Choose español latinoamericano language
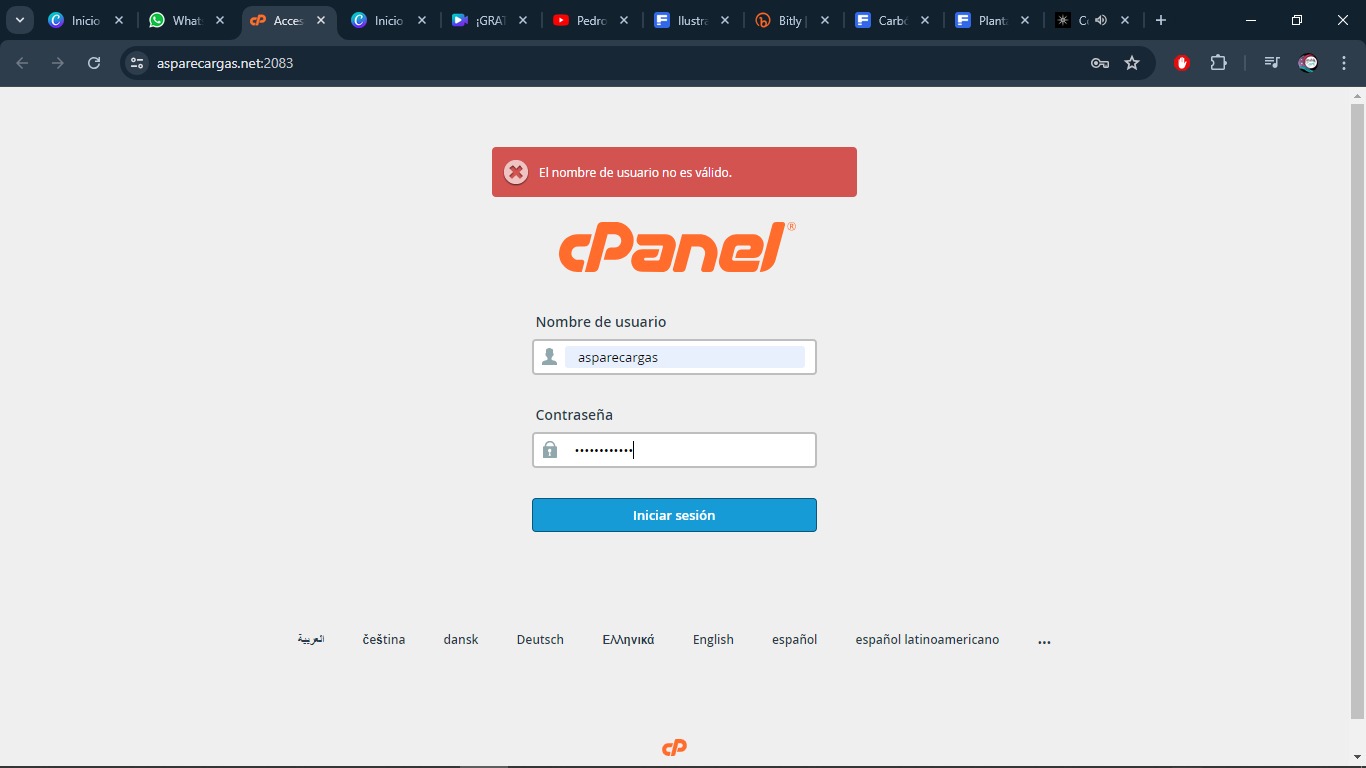This screenshot has width=1366, height=768. pyautogui.click(x=927, y=640)
